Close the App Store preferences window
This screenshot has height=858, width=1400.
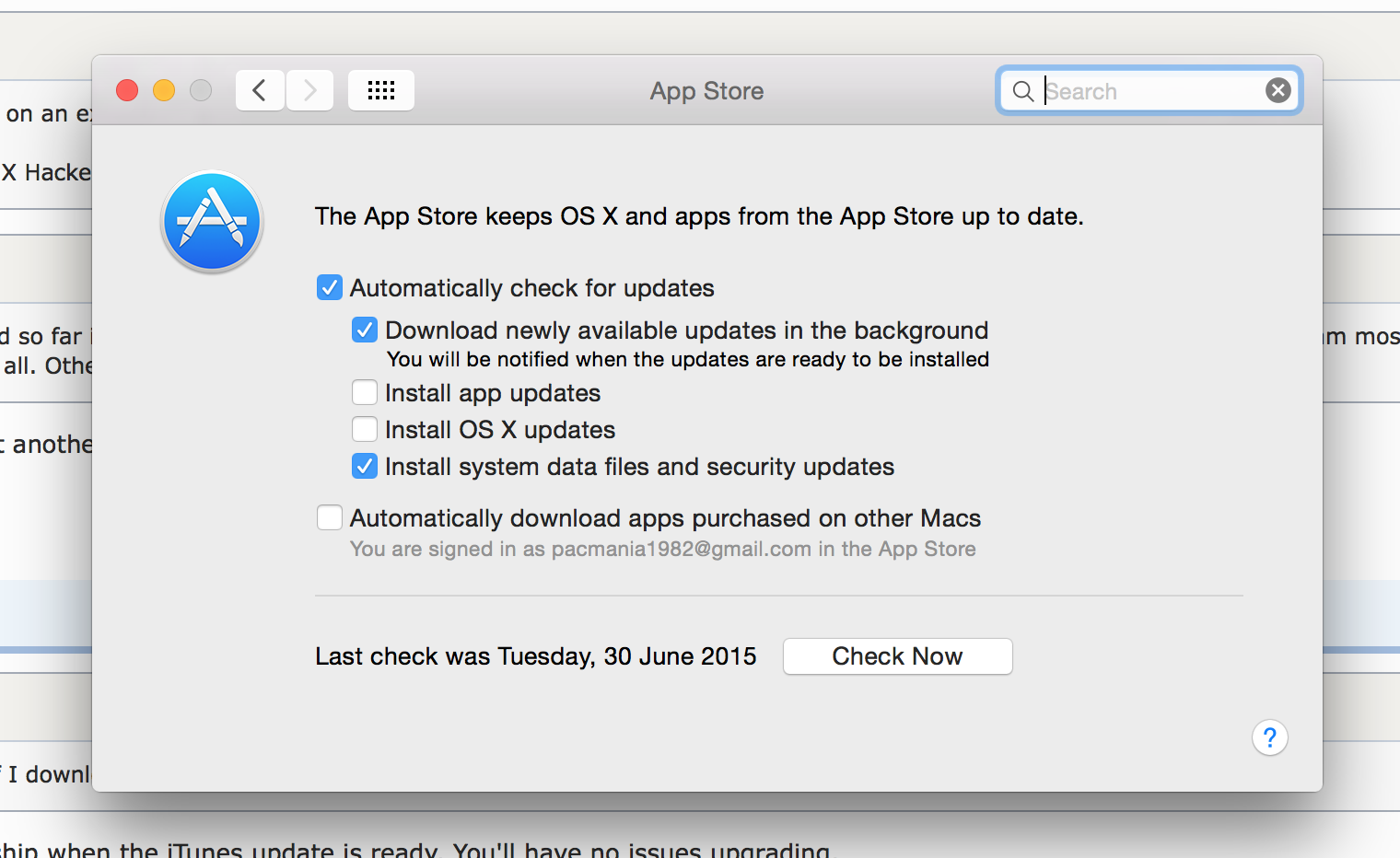[127, 90]
